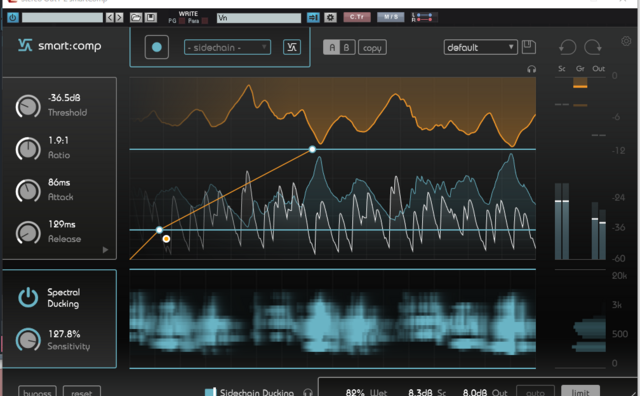Toggle the plugin power bypass icon

(13, 18)
